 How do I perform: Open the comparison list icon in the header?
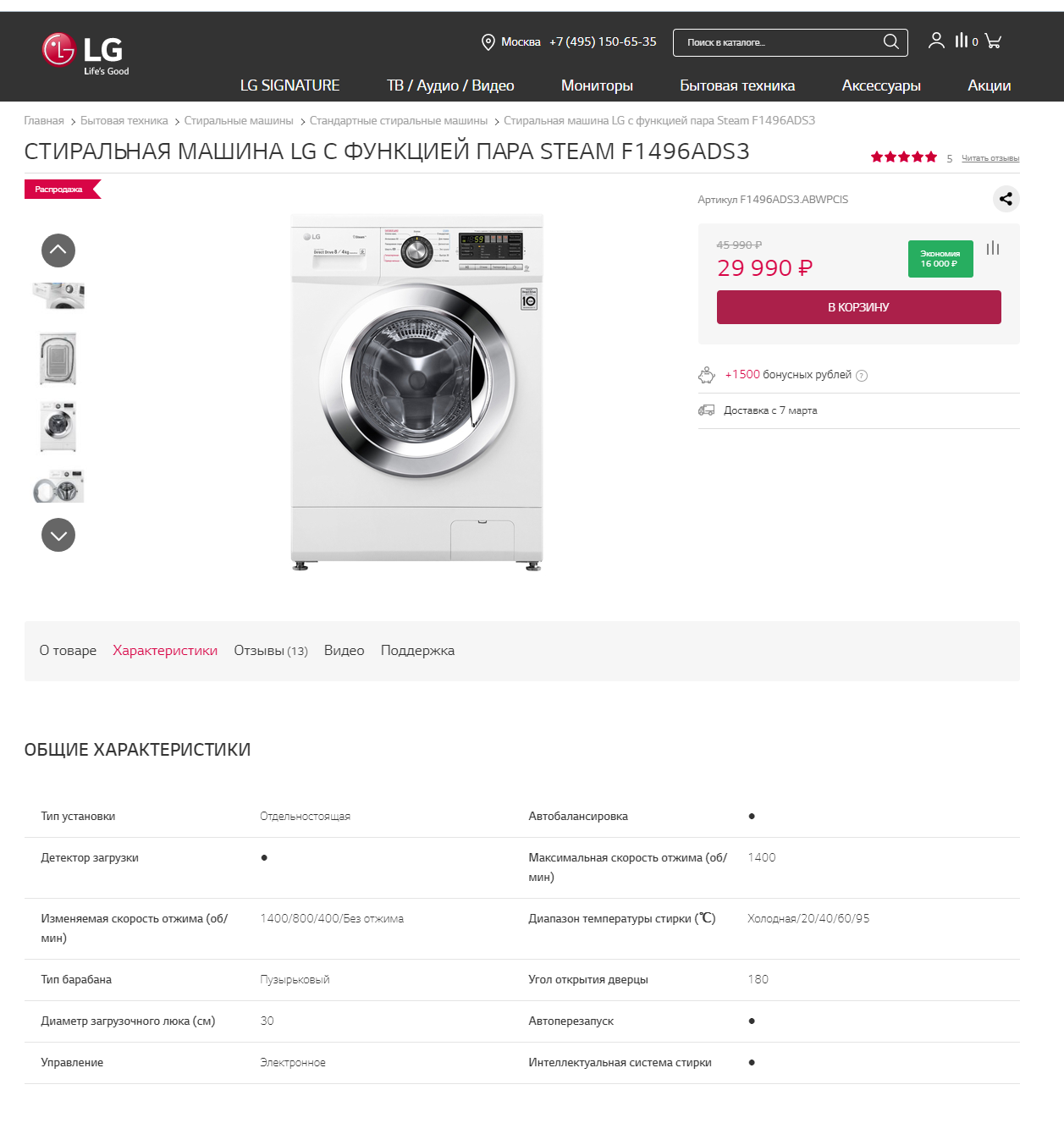point(962,41)
